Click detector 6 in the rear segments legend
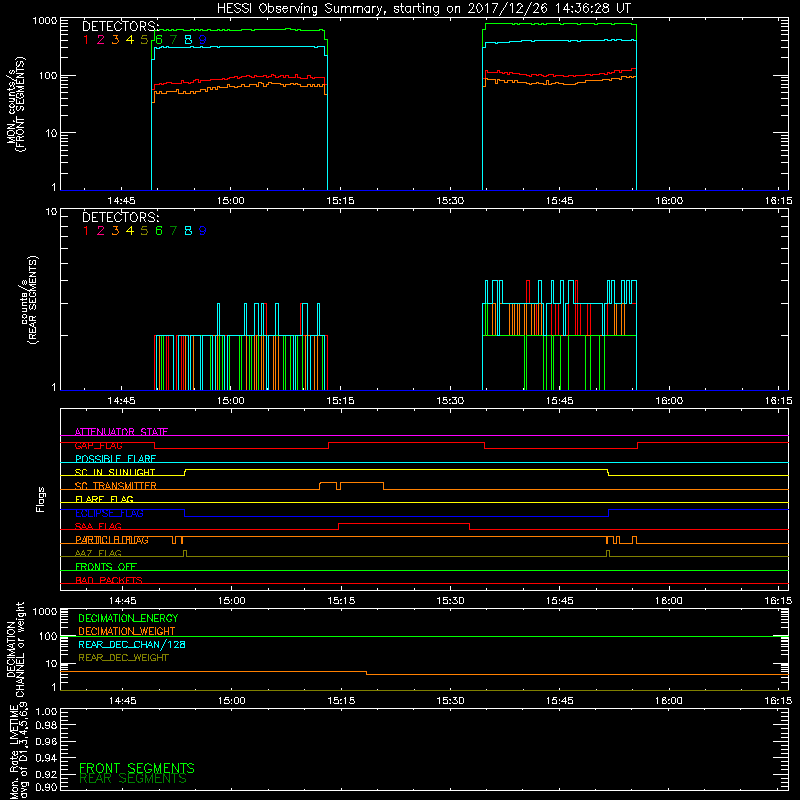800x800 pixels. (x=159, y=231)
